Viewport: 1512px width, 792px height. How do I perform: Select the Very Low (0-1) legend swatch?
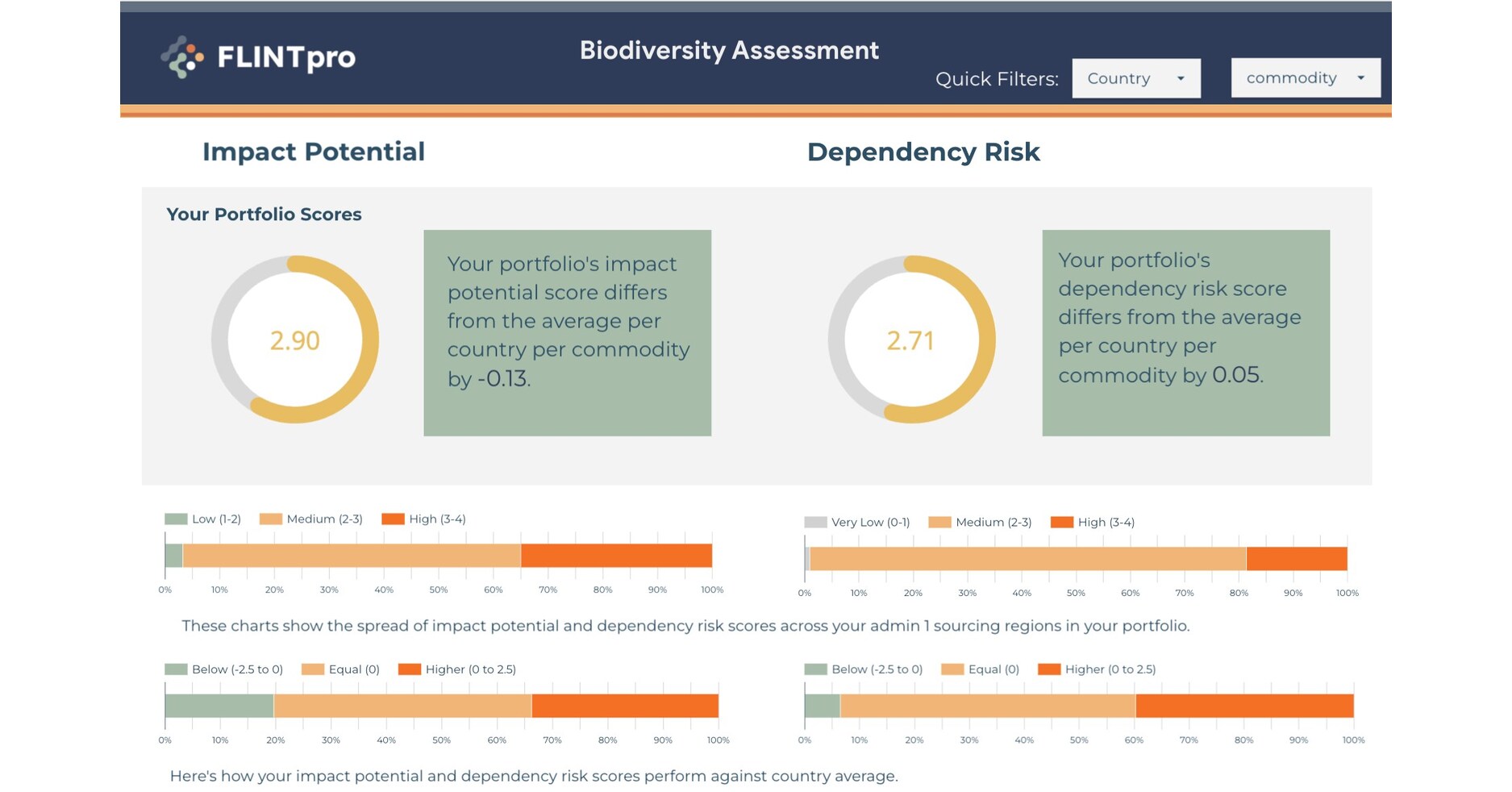814,522
